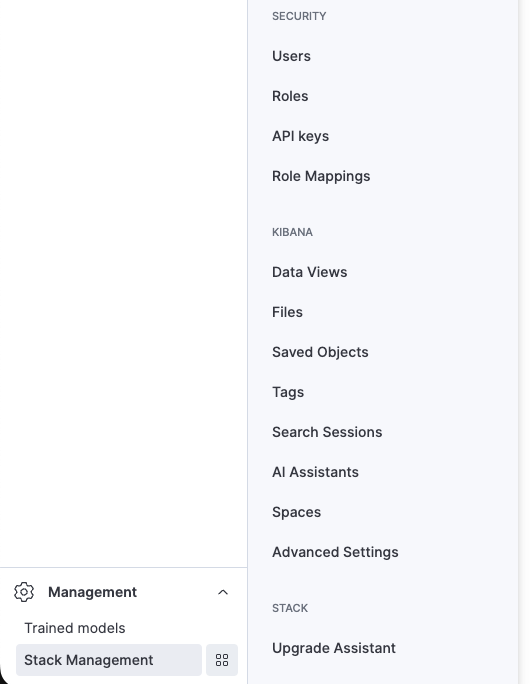The height and width of the screenshot is (684, 532).
Task: Open Advanced Settings
Action: click(335, 552)
